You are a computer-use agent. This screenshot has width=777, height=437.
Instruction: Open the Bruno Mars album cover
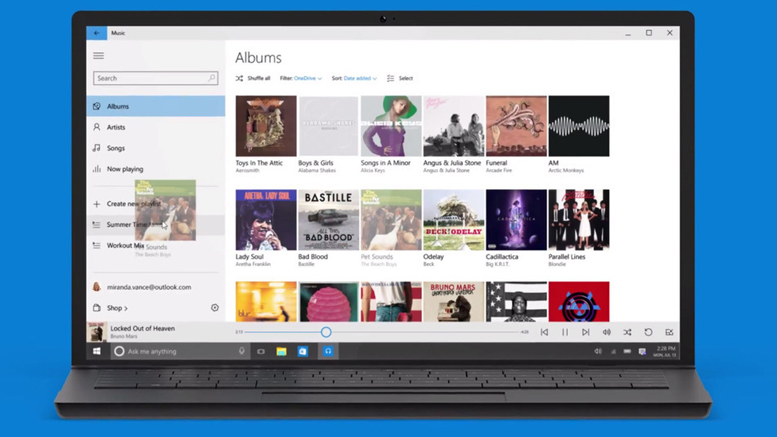453,302
